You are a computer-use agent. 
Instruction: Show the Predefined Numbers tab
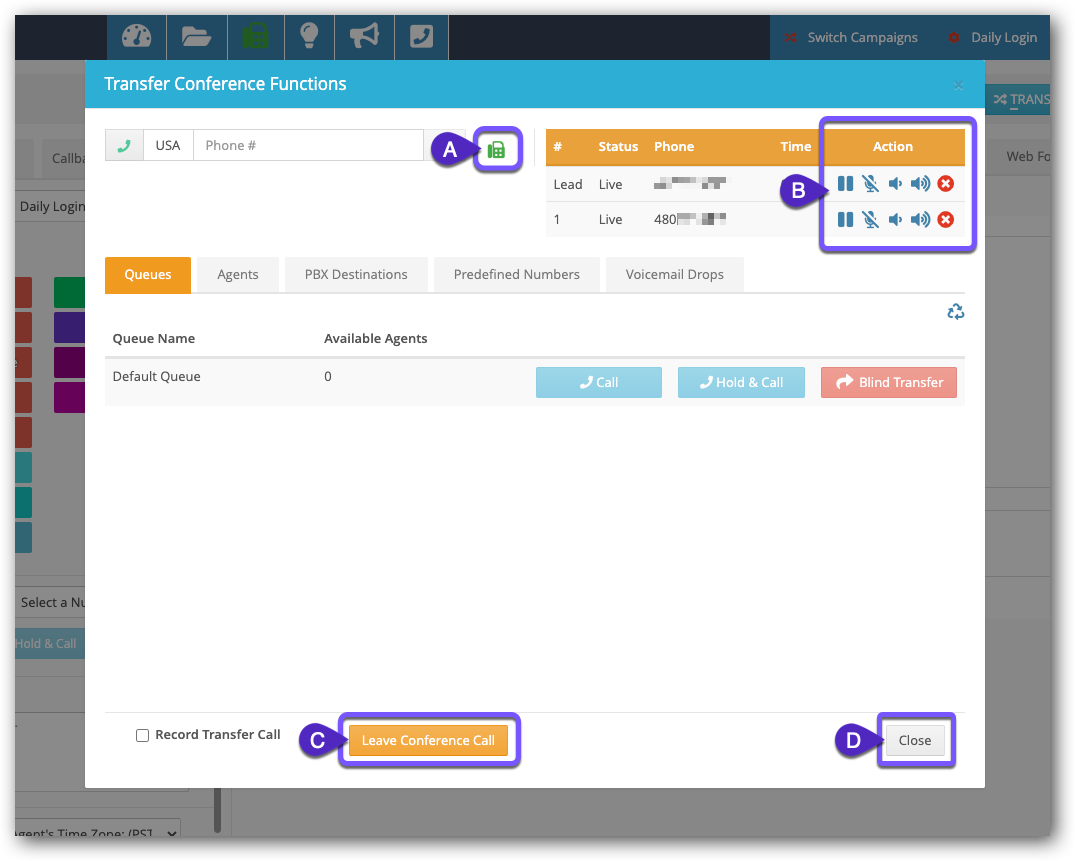click(516, 275)
